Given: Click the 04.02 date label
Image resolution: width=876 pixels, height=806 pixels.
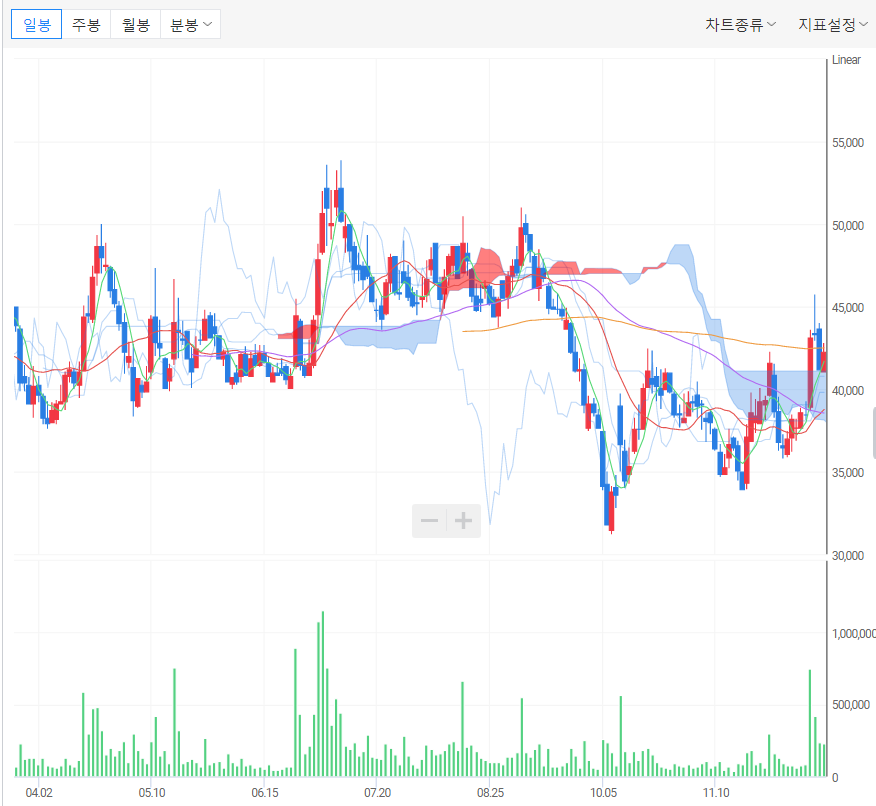Looking at the screenshot, I should [x=39, y=793].
